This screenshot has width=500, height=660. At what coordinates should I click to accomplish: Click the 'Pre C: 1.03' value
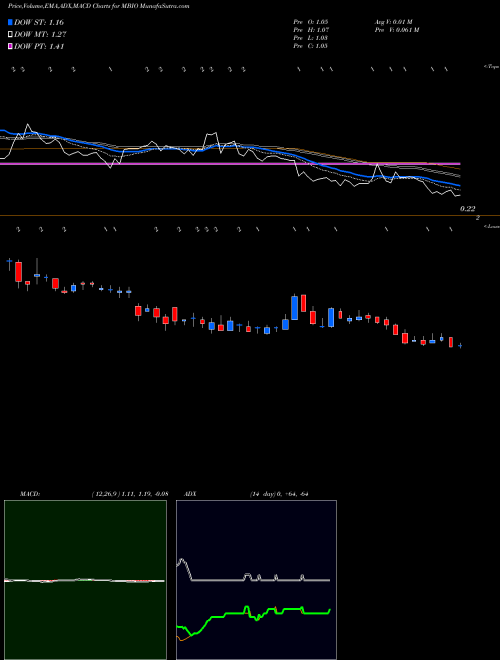coord(311,46)
